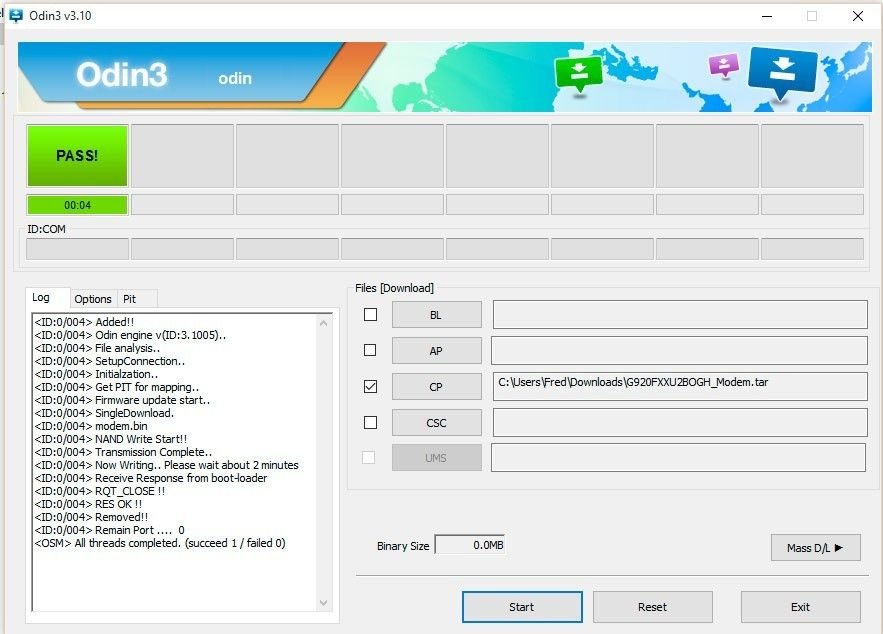Screen dimensions: 883x634
Task: Click the Odin3 app icon in title bar
Action: [x=16, y=16]
